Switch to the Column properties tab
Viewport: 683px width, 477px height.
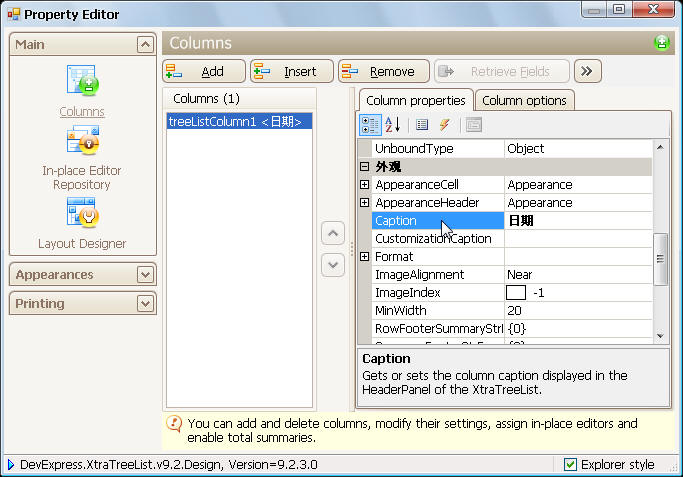(x=416, y=101)
